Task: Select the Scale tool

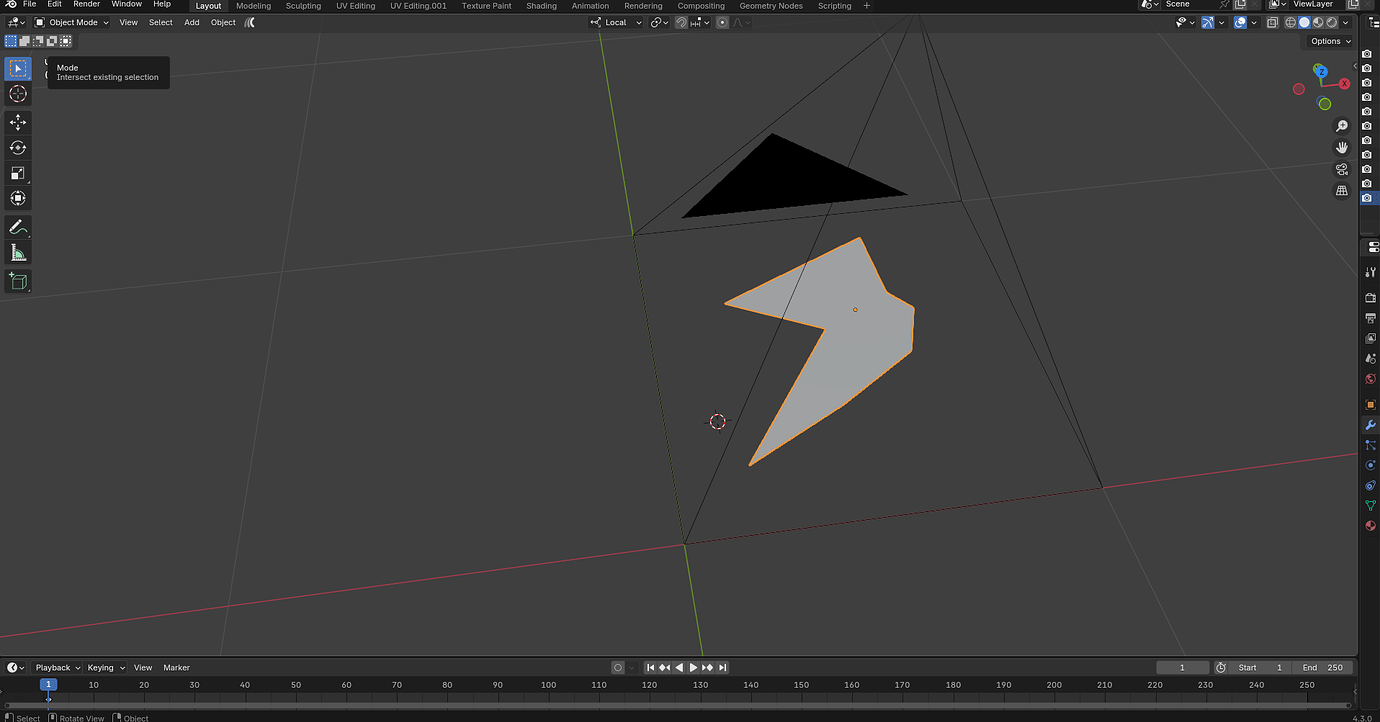Action: 18,173
